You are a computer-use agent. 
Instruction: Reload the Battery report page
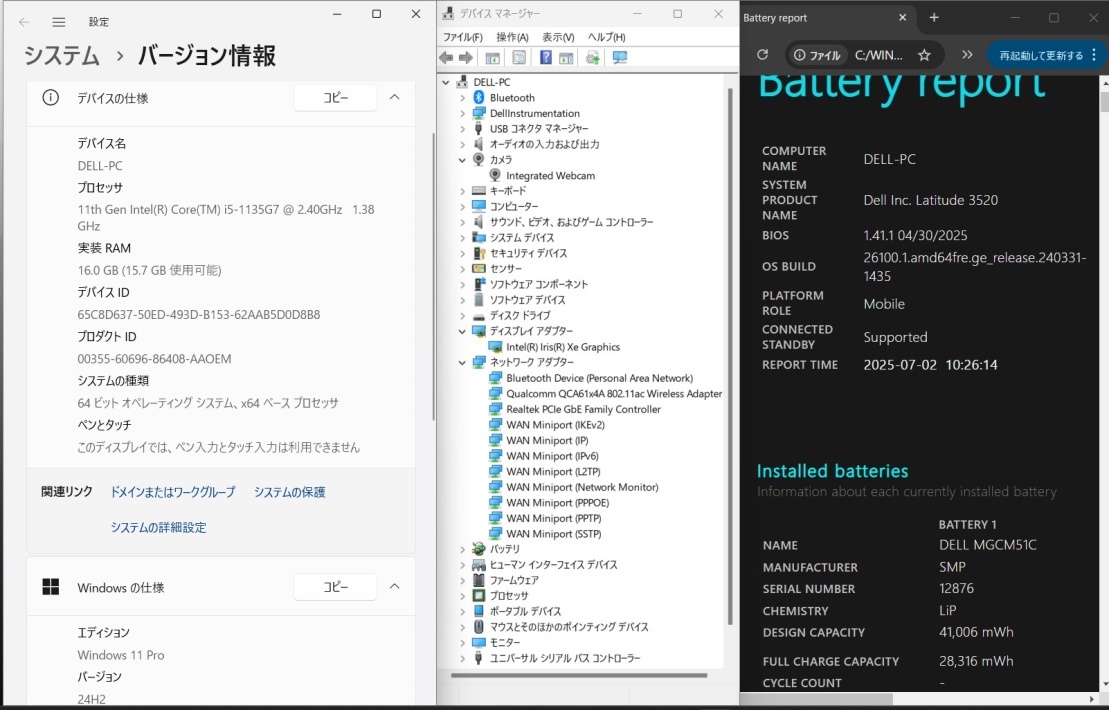[762, 55]
